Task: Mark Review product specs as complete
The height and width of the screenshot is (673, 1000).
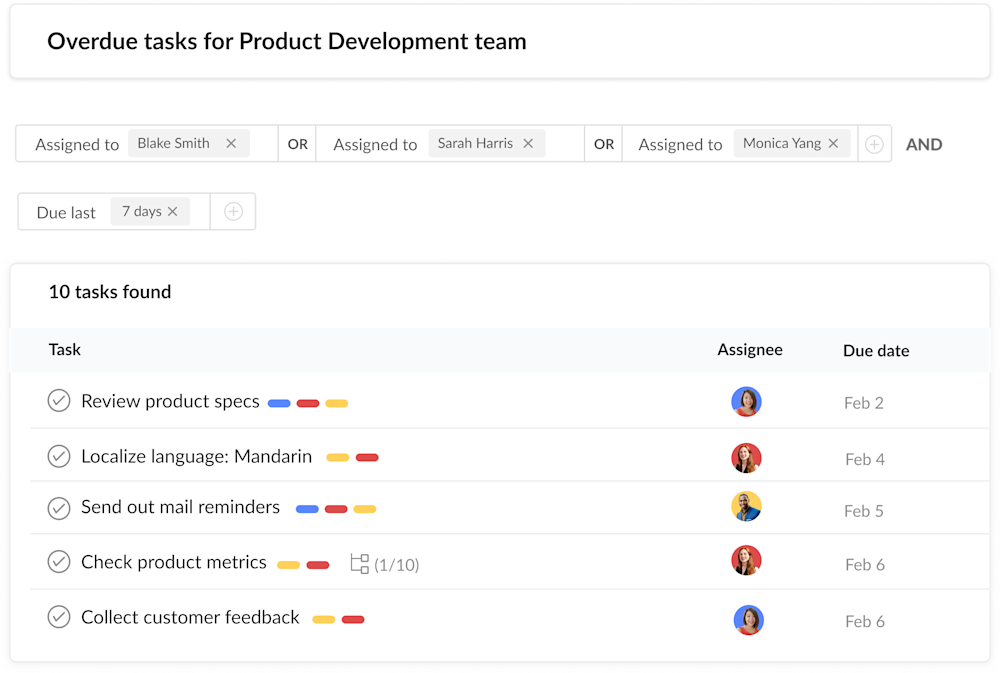Action: pos(59,401)
